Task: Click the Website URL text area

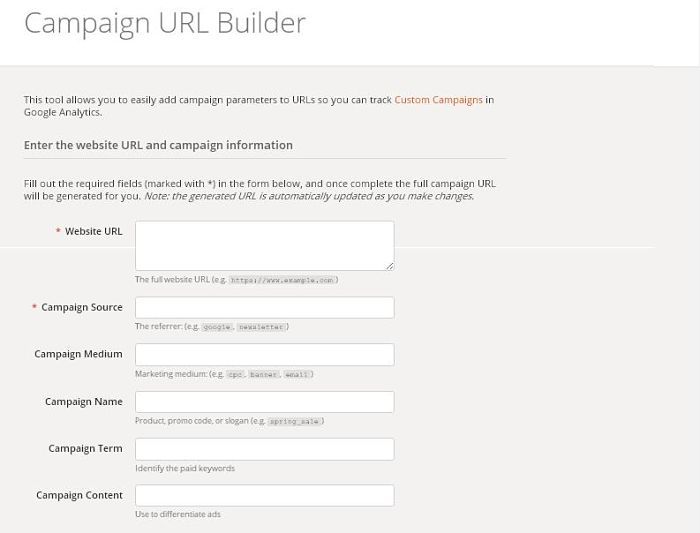Action: pos(265,246)
